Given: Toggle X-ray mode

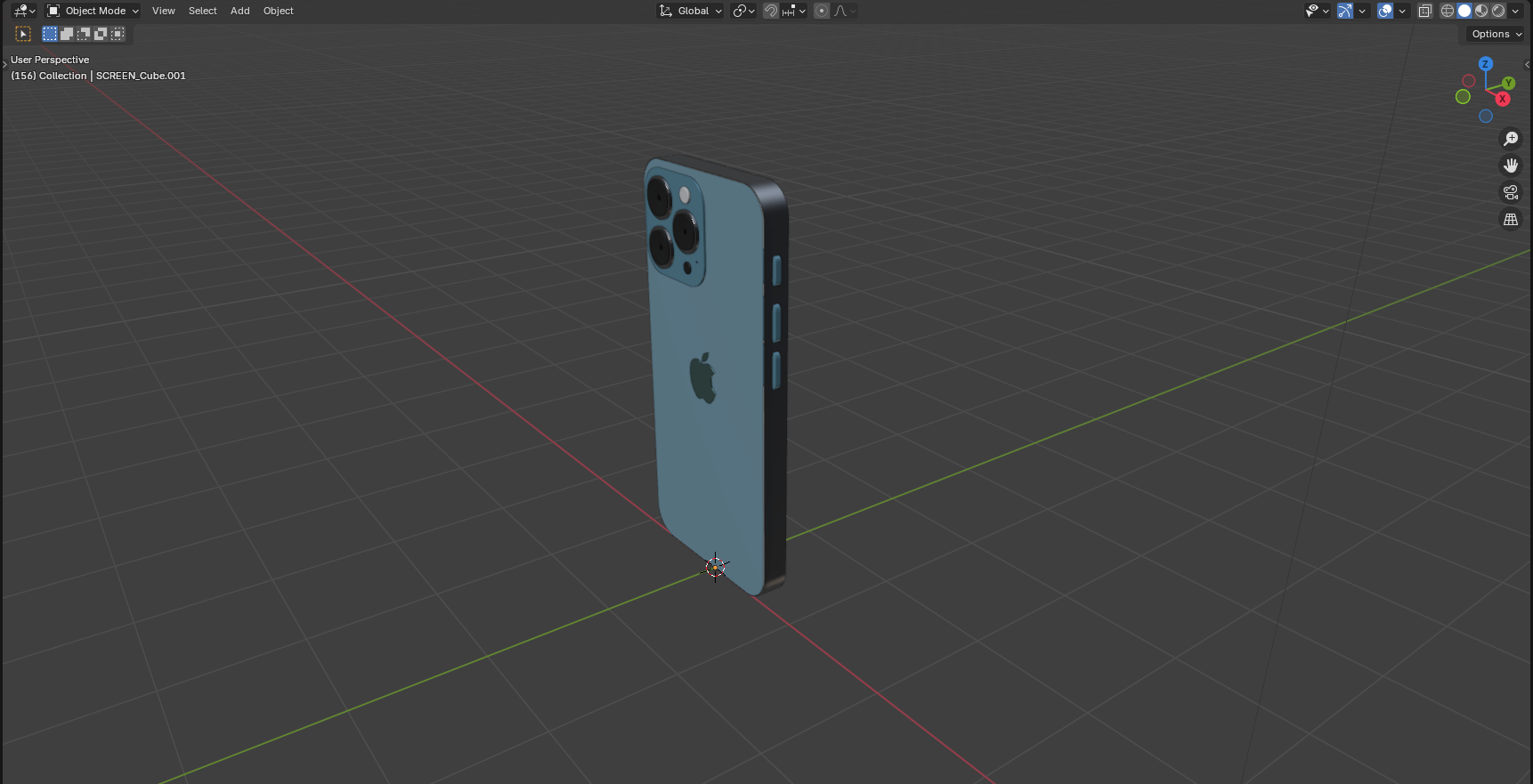Looking at the screenshot, I should pos(1424,11).
